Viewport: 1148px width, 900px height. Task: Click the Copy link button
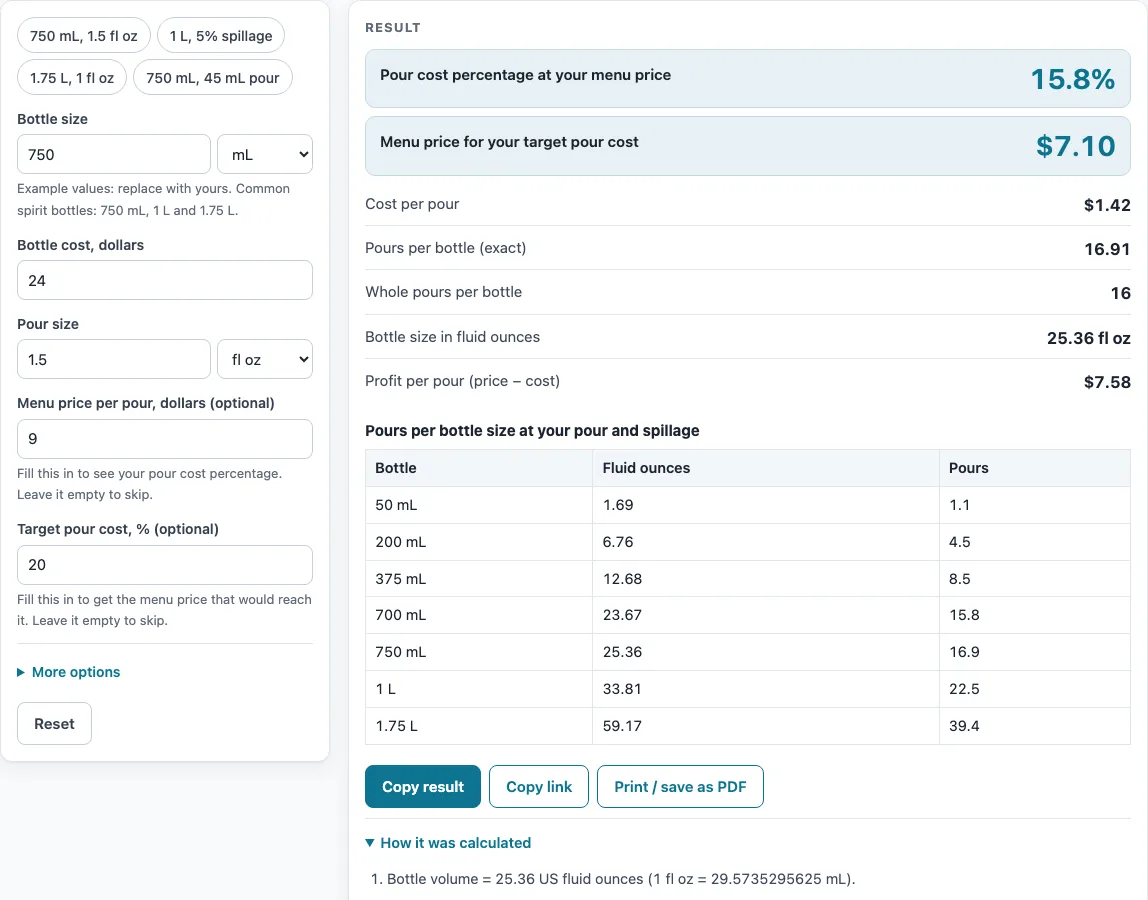(539, 786)
